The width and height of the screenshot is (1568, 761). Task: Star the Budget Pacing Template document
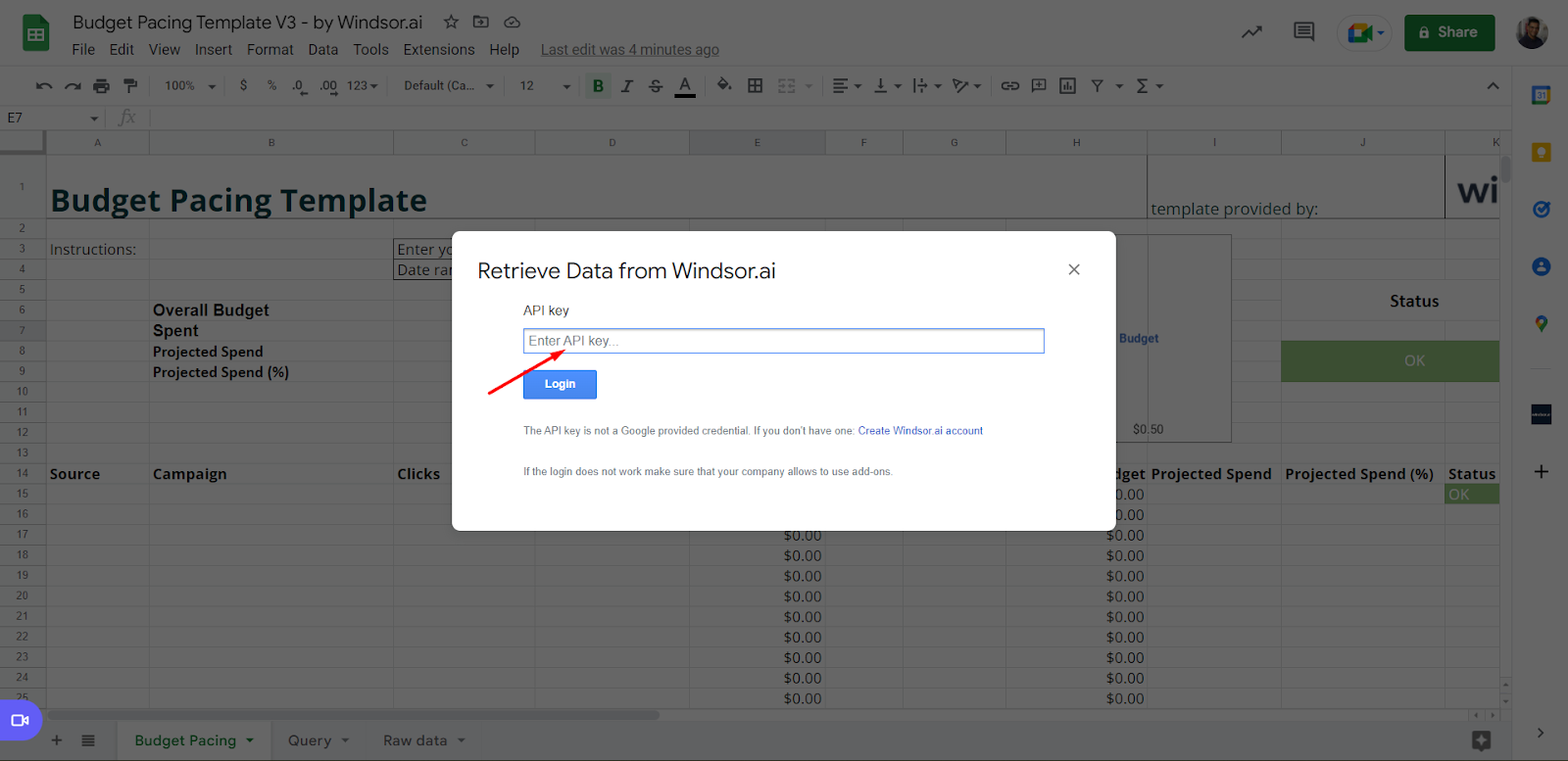pos(451,22)
